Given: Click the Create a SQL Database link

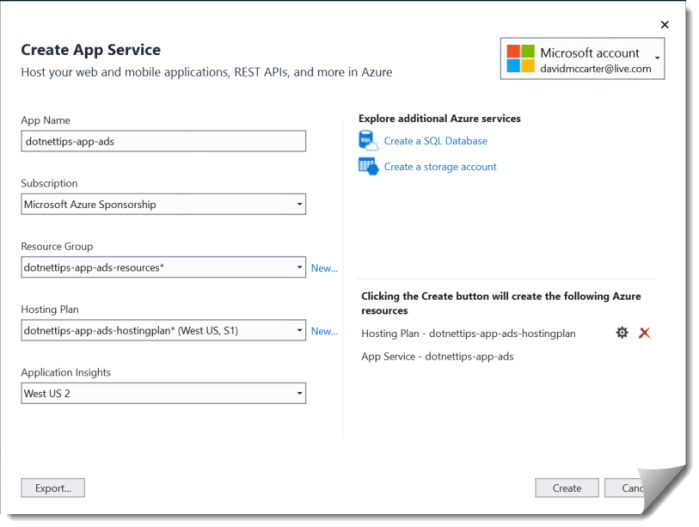Looking at the screenshot, I should point(435,142).
